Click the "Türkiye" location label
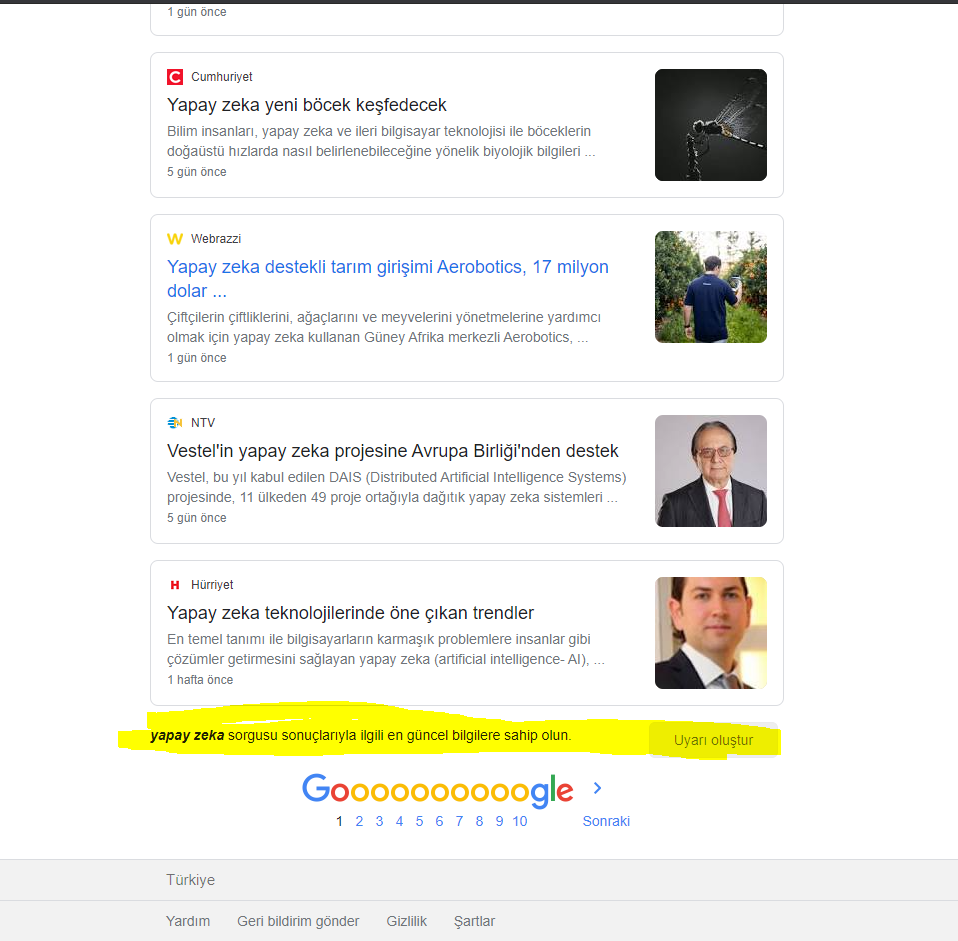This screenshot has height=941, width=958. click(x=189, y=880)
